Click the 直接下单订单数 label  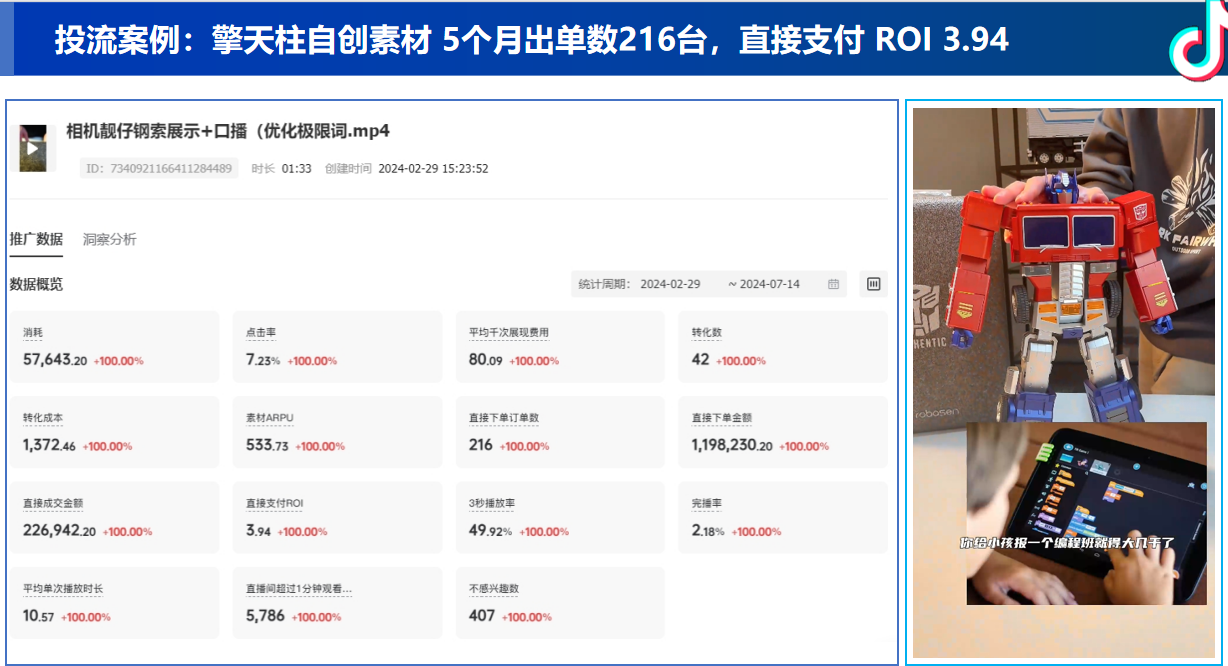[x=504, y=418]
